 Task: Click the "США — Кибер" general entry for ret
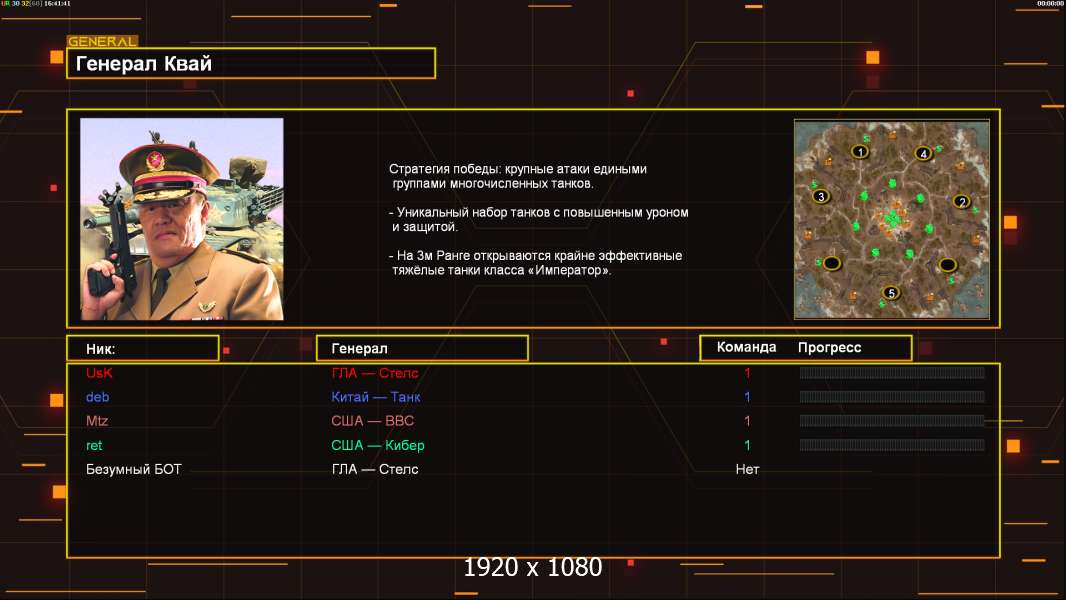coord(378,445)
